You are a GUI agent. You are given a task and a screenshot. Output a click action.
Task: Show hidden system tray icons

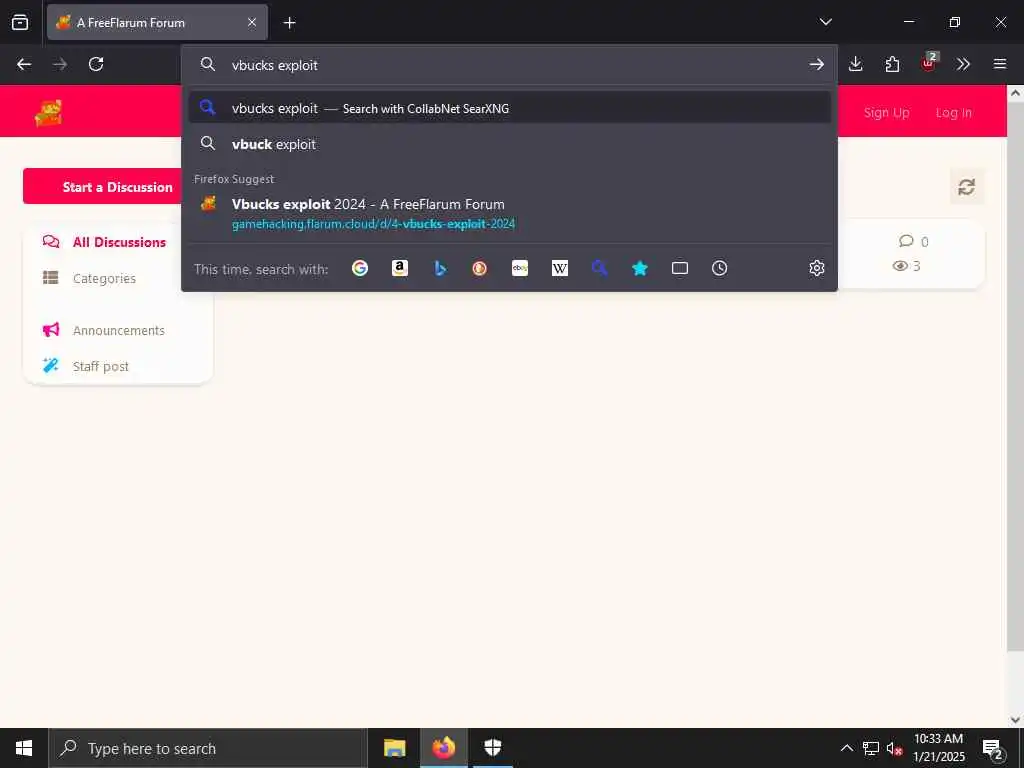pos(846,748)
